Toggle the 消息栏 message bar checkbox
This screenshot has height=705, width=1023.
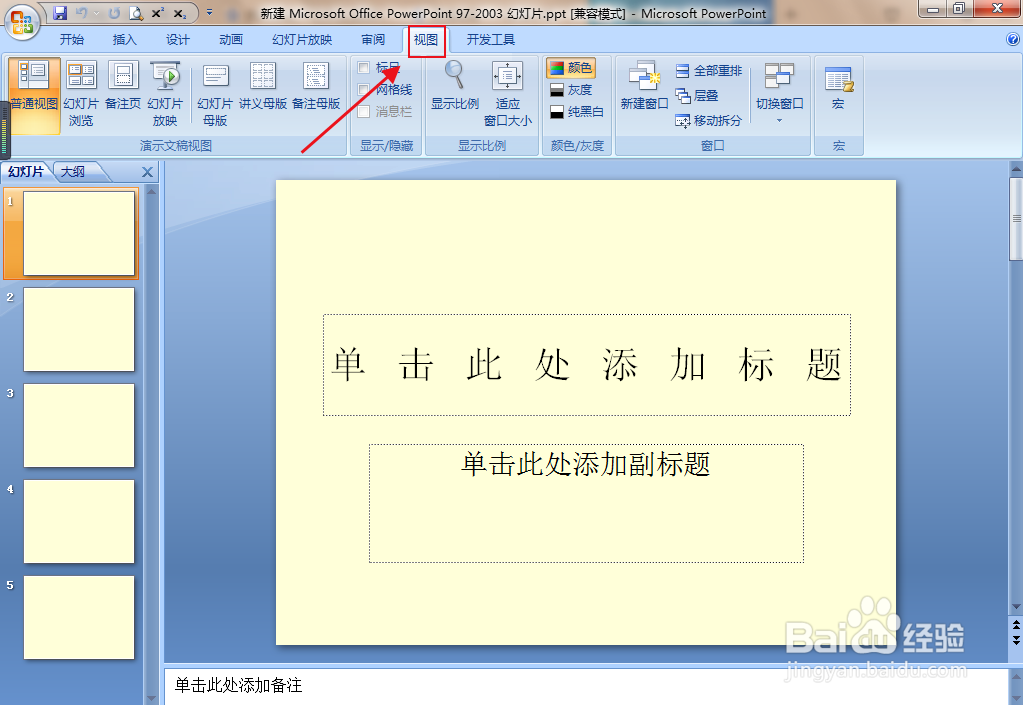364,112
